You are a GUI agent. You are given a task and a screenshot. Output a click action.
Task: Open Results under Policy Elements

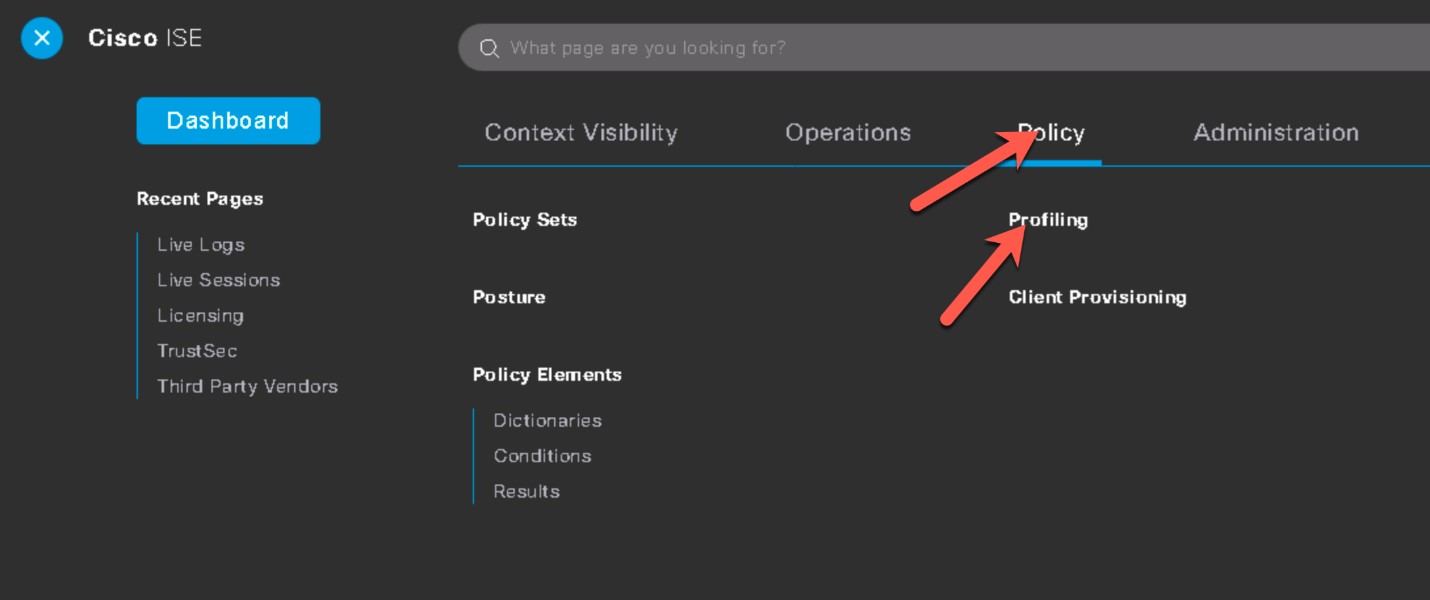point(526,492)
